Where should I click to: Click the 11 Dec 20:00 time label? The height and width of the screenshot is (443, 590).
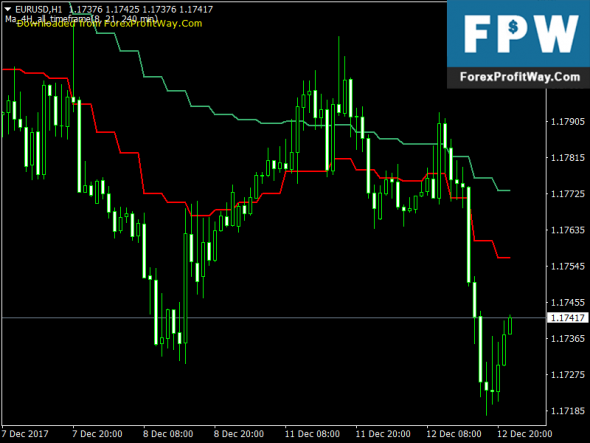click(383, 434)
